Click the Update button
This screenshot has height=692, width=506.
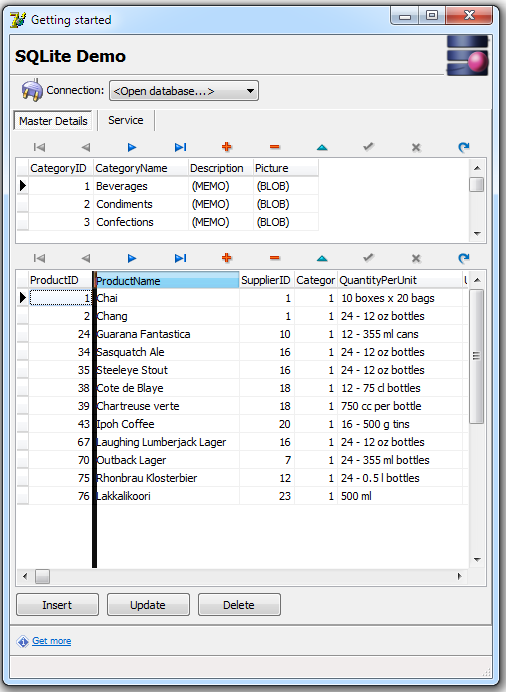[x=148, y=605]
